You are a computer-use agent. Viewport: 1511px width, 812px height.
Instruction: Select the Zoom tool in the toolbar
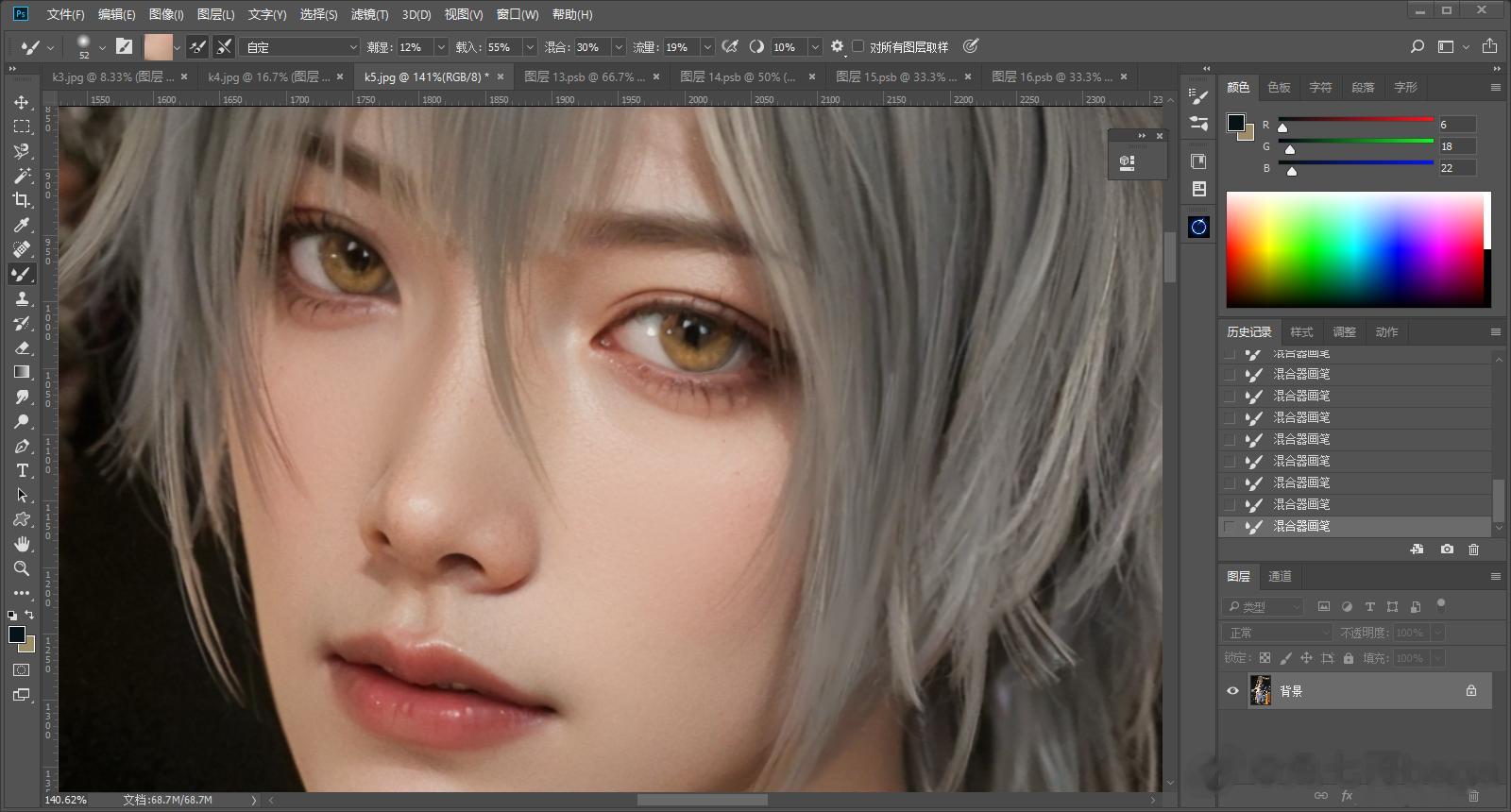[21, 568]
